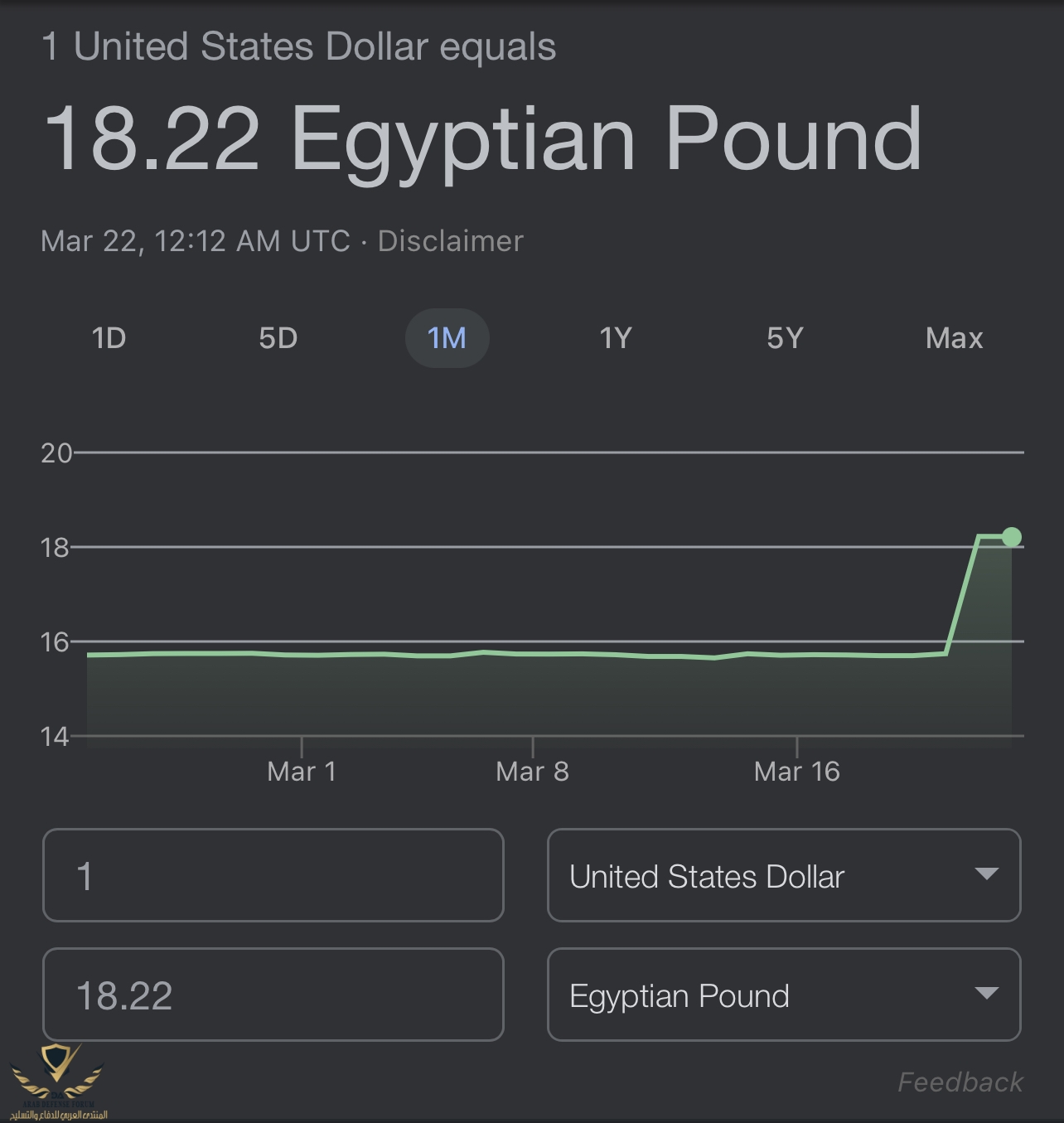Open the United States Dollar currency selector
This screenshot has height=1123, width=1064.
[x=707, y=876]
